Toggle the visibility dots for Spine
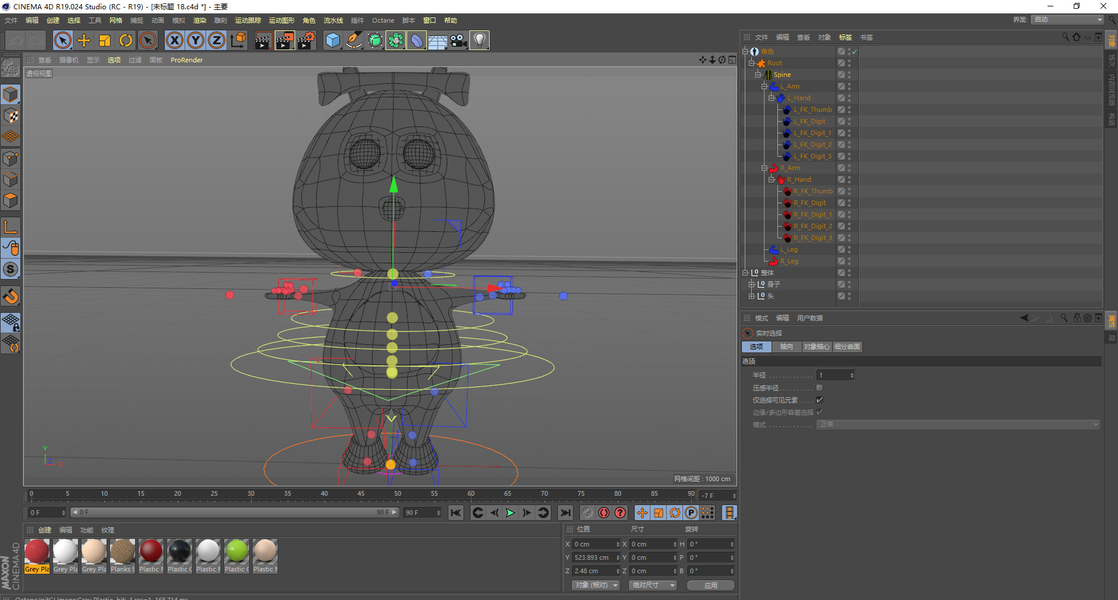The image size is (1118, 600). click(x=849, y=75)
